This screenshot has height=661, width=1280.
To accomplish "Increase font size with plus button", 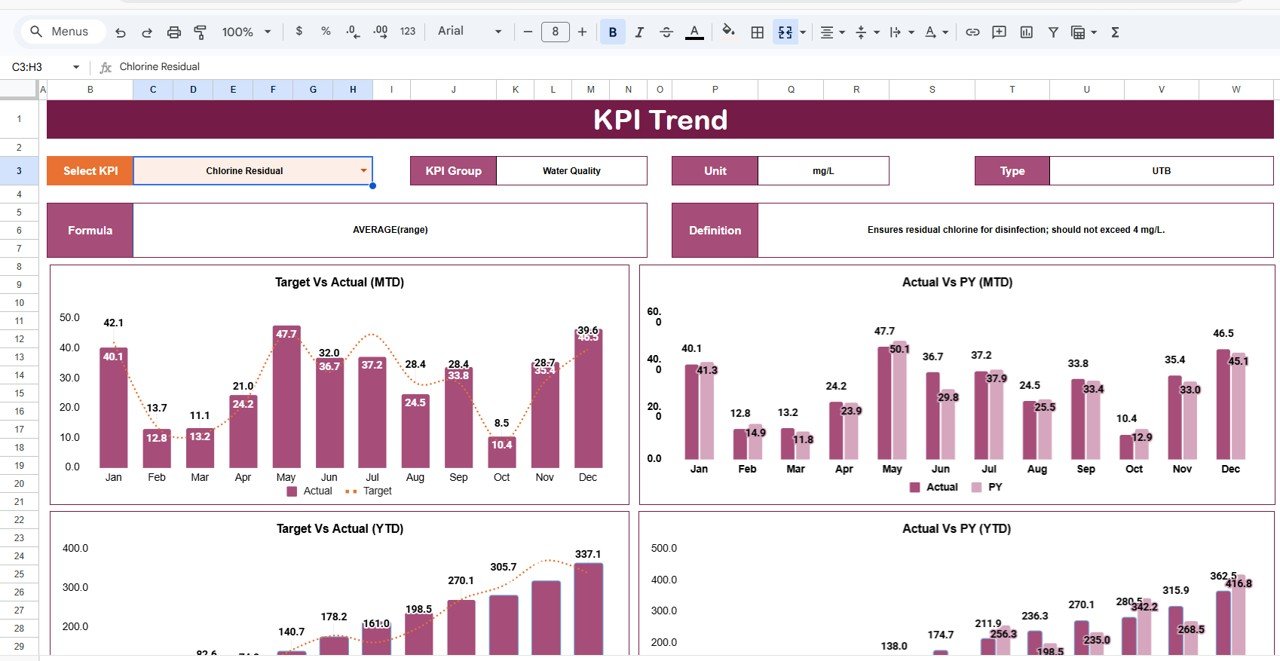I will coord(581,31).
